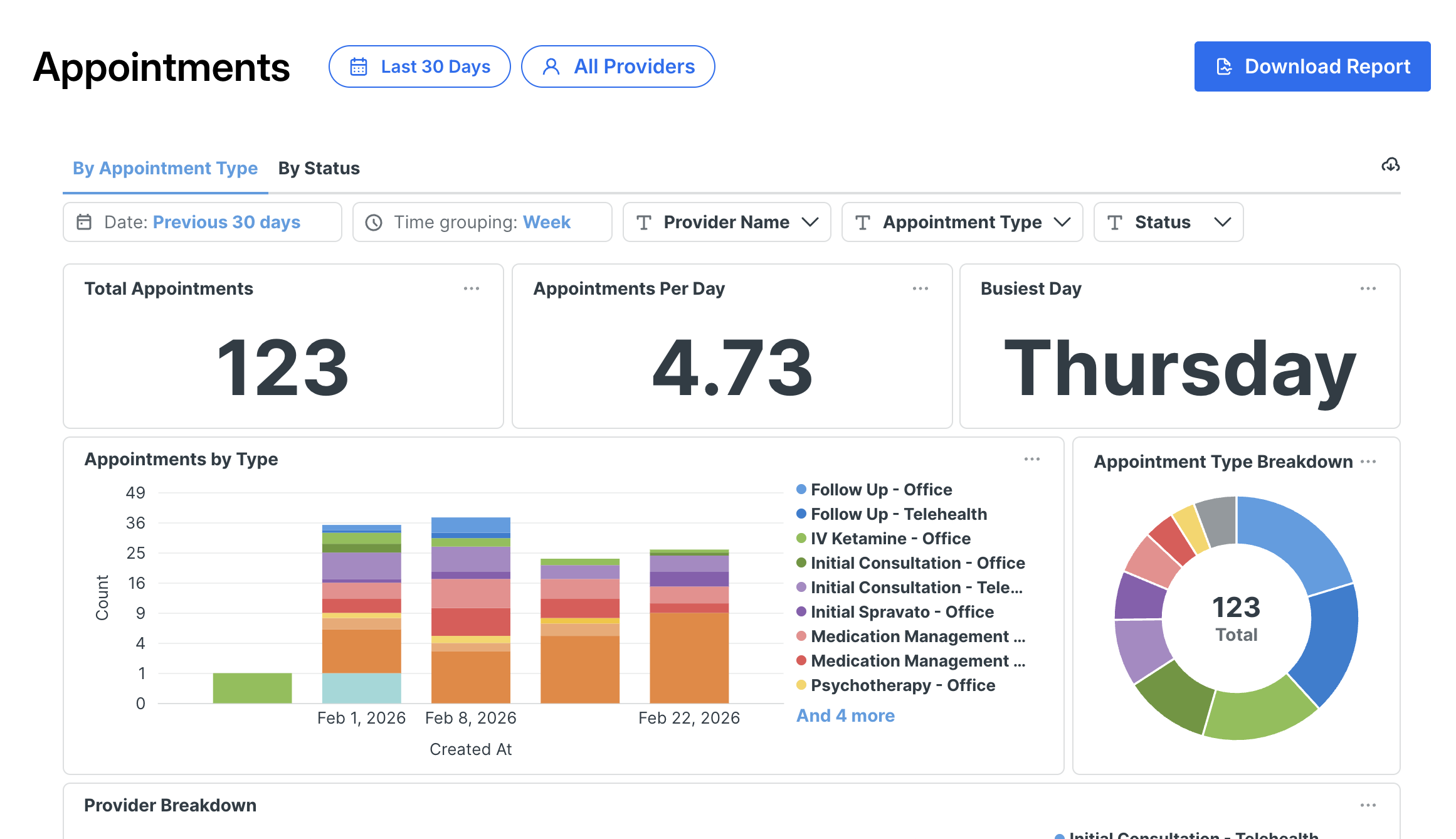
Task: Click calendar icon in Date filter
Action: (x=84, y=222)
